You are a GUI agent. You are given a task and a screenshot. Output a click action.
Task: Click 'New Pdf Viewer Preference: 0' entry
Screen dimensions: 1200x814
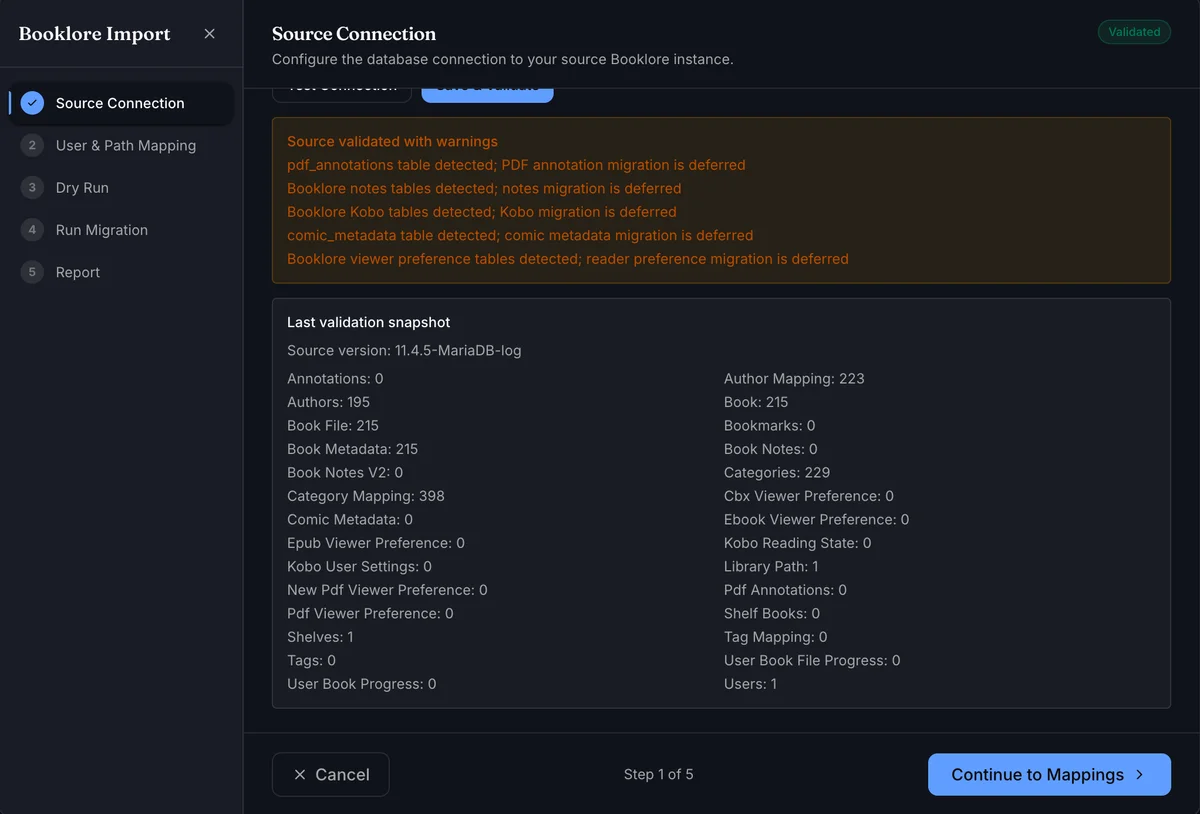(387, 590)
